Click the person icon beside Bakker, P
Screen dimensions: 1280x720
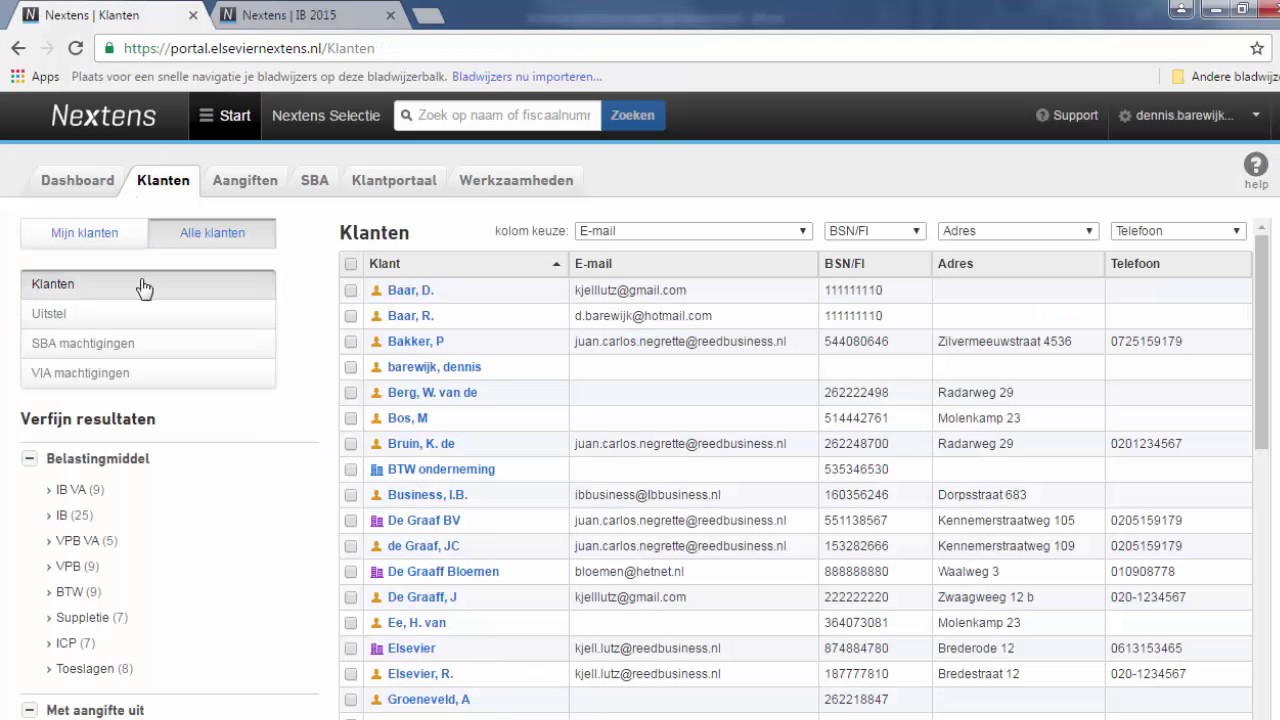[x=377, y=341]
